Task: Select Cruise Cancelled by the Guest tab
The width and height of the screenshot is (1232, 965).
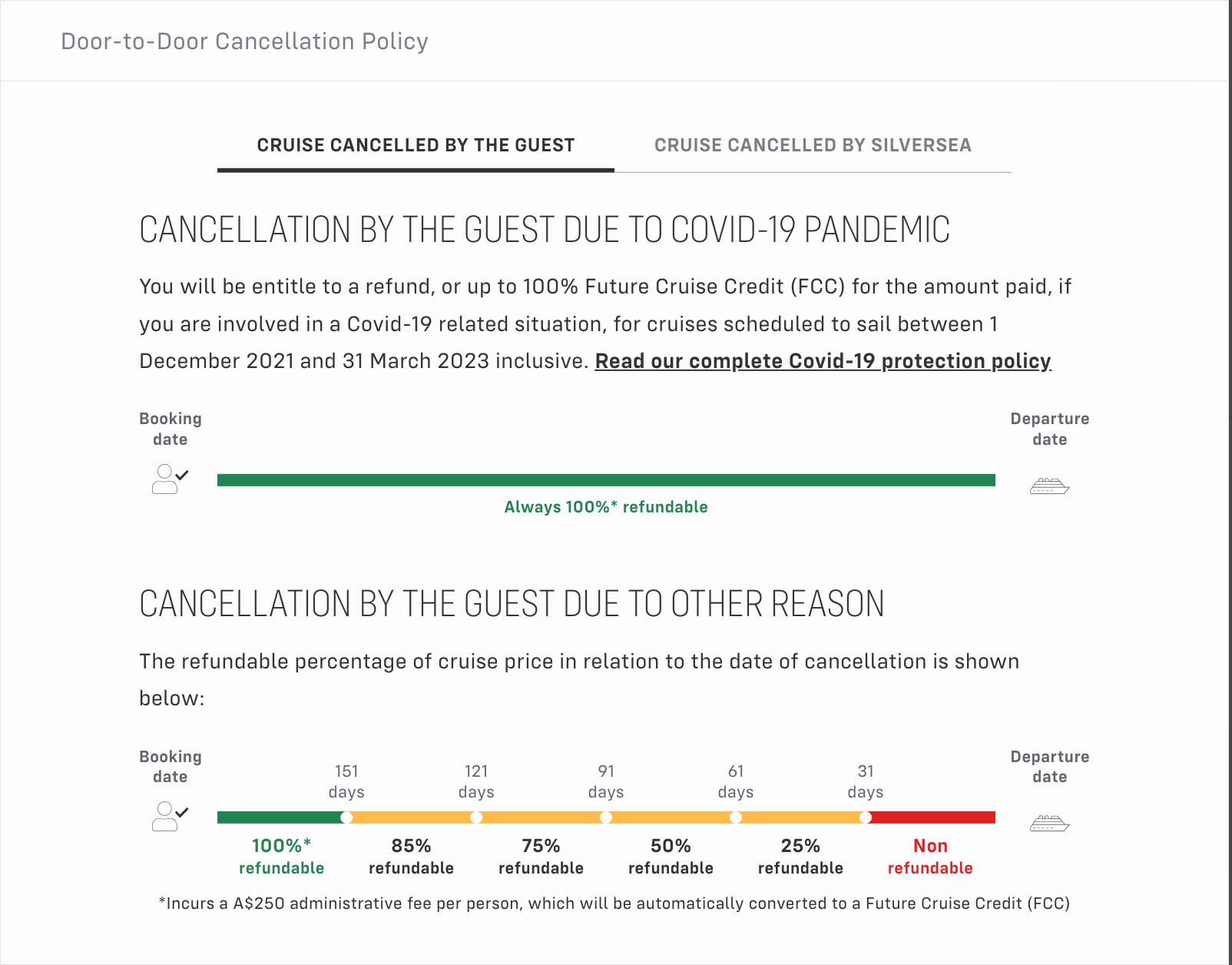Action: (416, 145)
